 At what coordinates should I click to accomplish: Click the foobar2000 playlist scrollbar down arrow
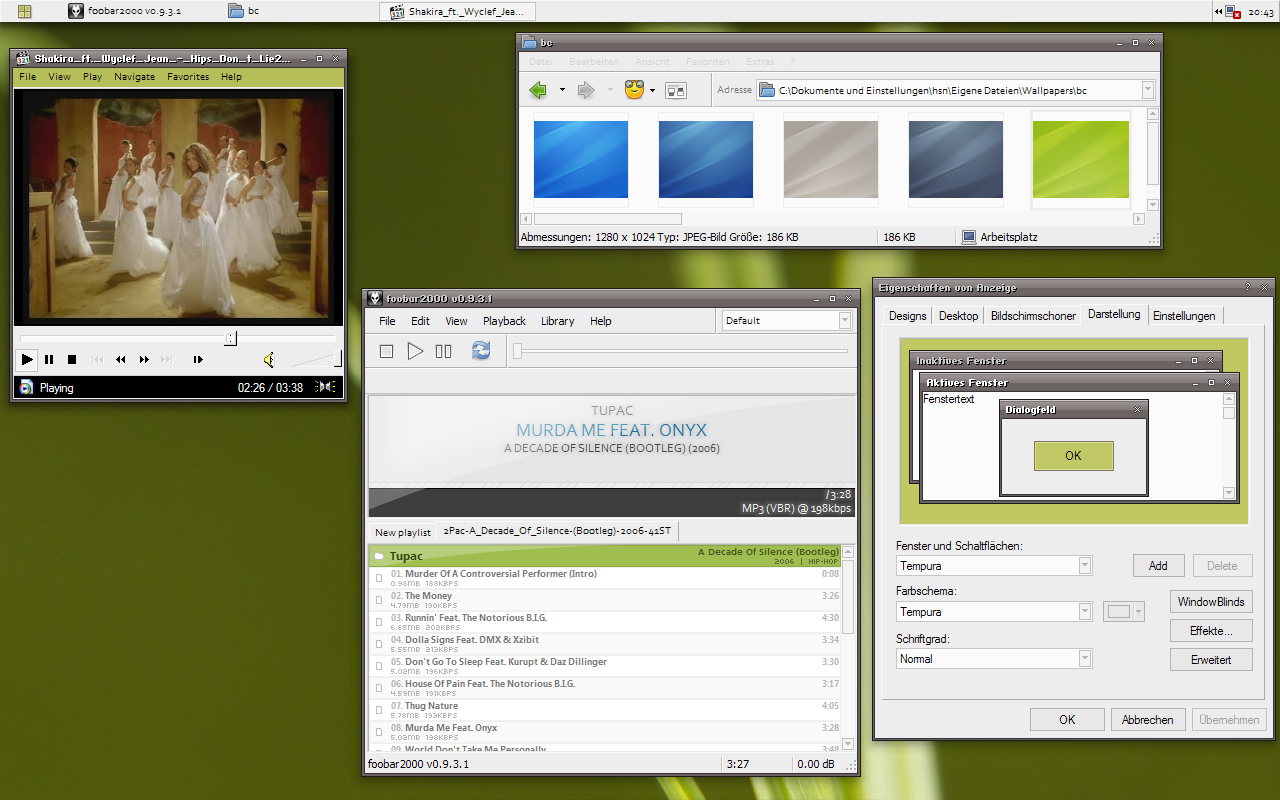click(848, 743)
